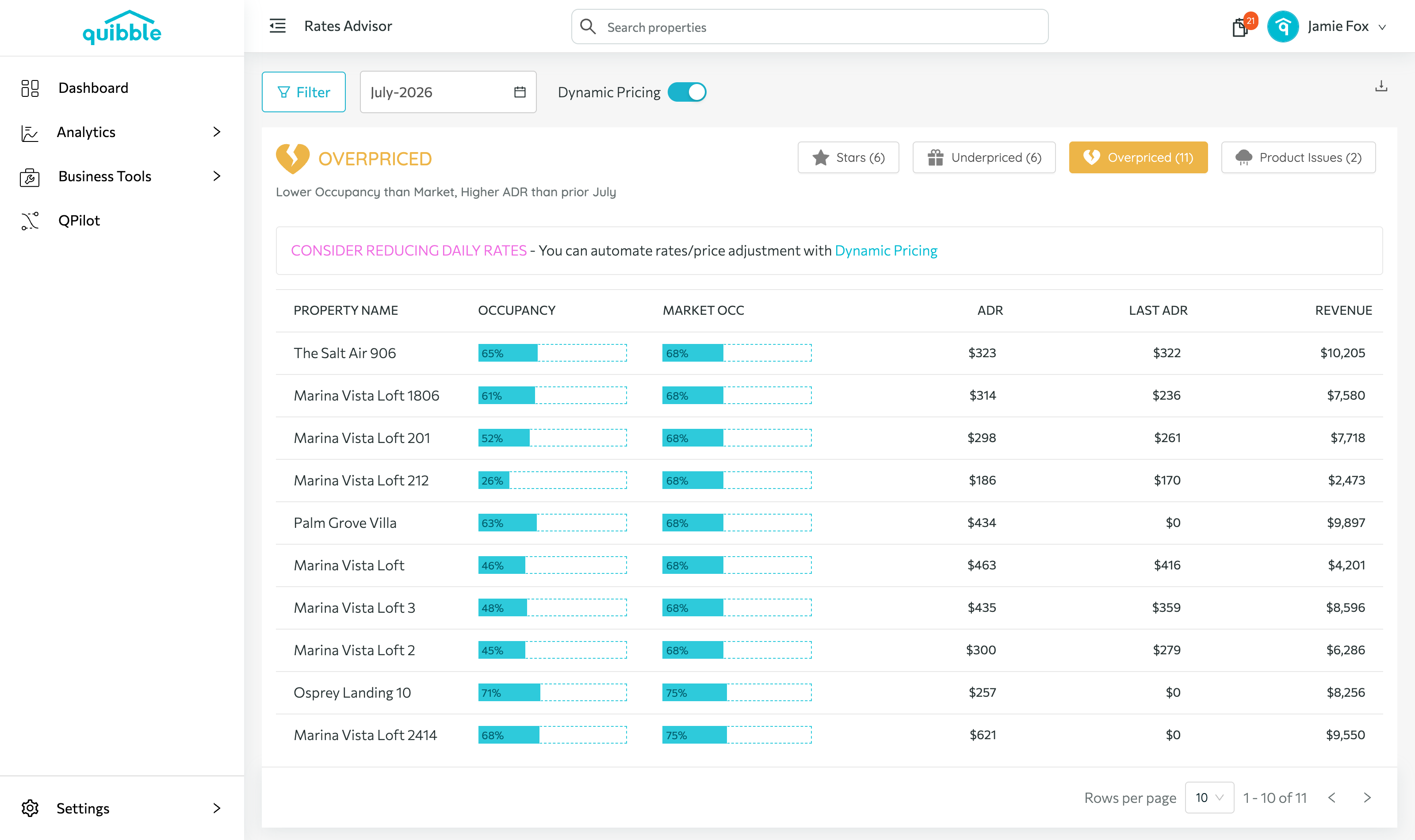This screenshot has height=840, width=1415.
Task: Click The Salt Air 906 occupancy bar
Action: (552, 353)
